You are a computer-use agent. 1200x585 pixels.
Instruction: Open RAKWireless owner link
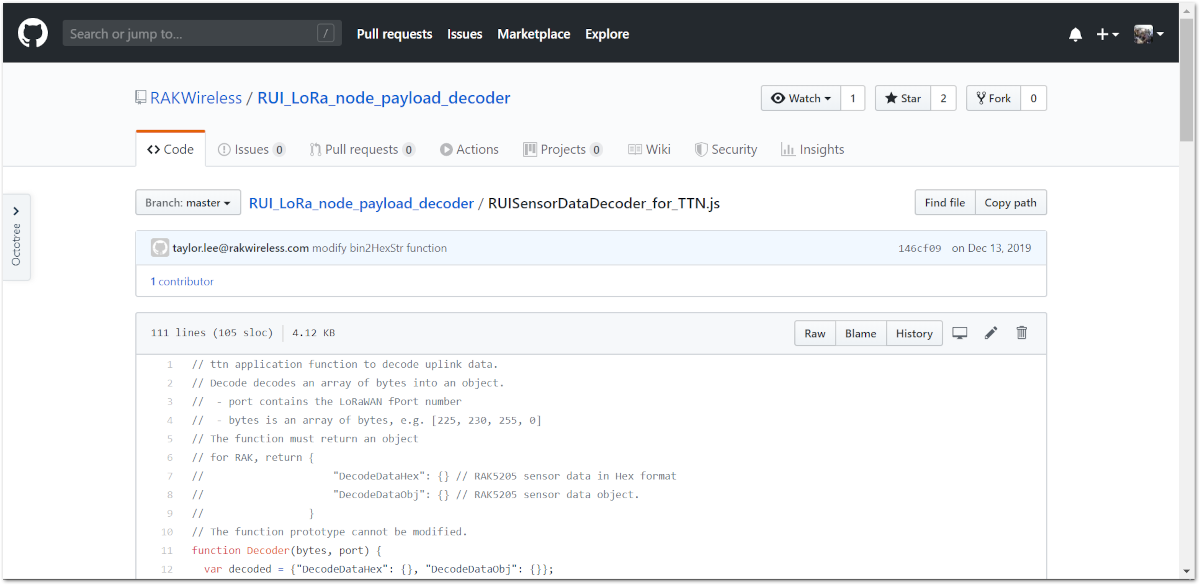point(196,98)
